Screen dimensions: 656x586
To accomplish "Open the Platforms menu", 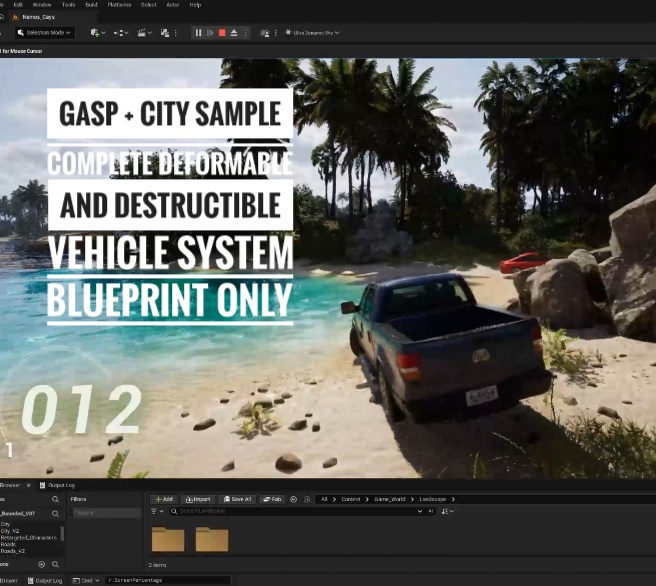I will (119, 5).
